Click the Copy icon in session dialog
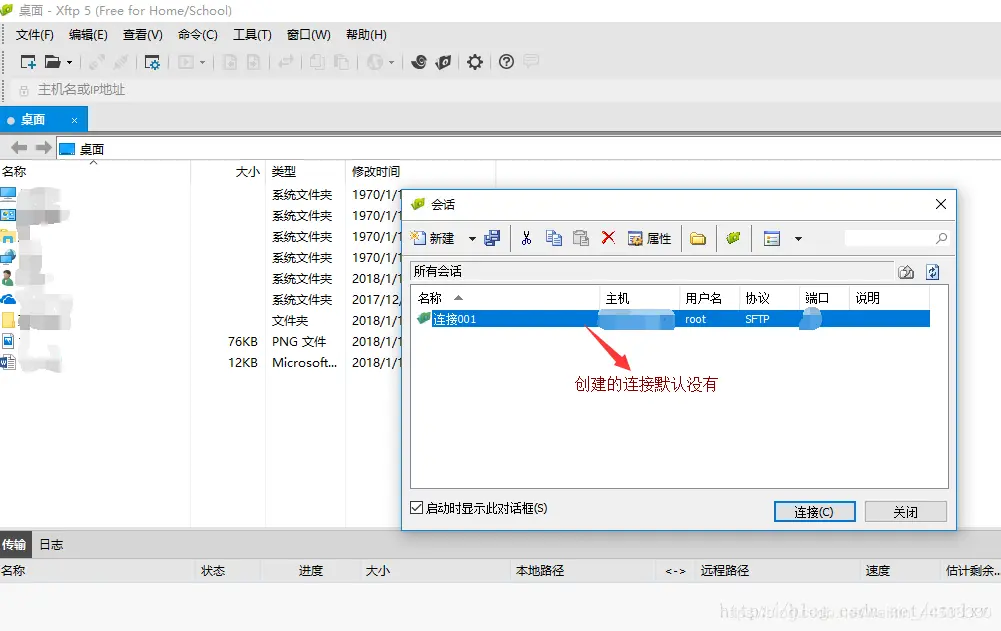Viewport: 1001px width, 631px height. [x=553, y=239]
